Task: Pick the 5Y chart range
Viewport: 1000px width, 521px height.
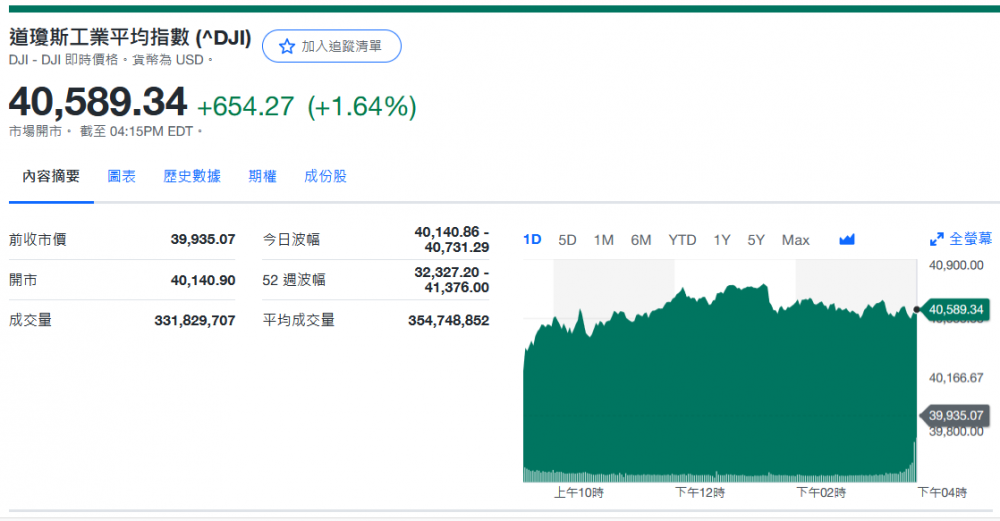Action: [x=756, y=240]
